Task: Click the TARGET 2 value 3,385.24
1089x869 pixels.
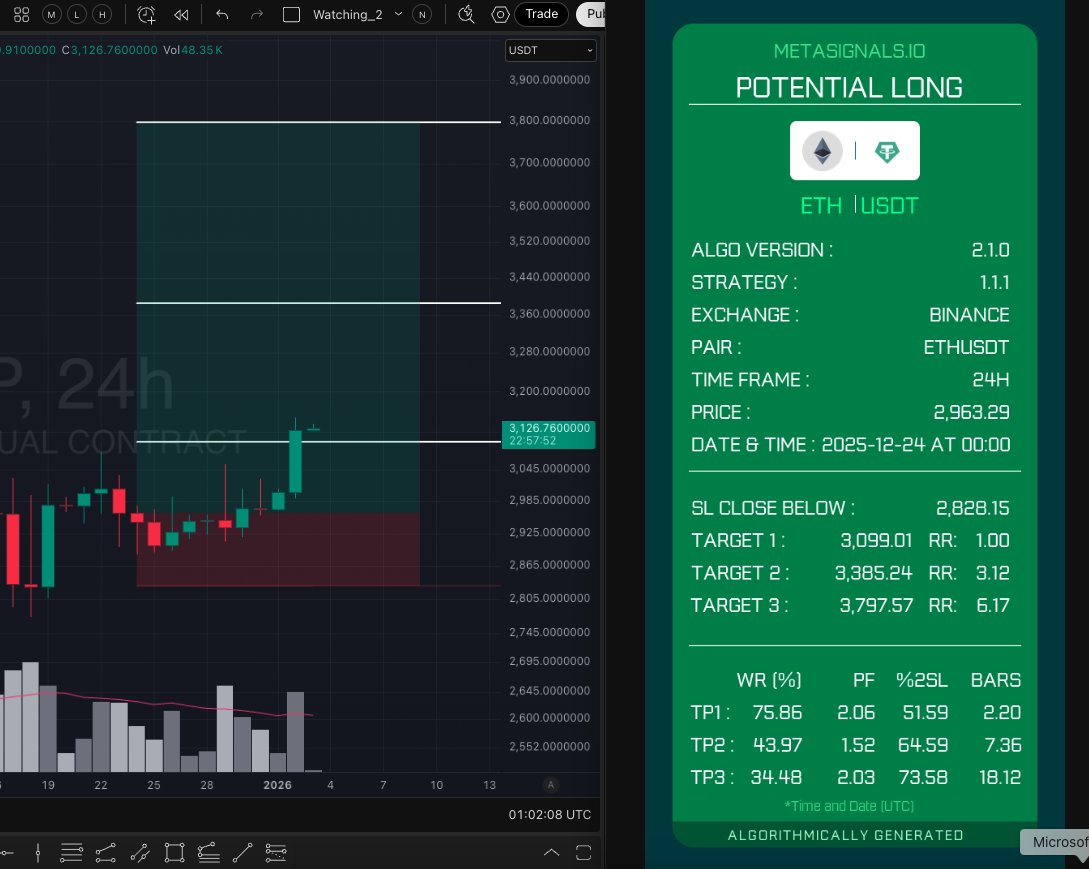Action: point(873,573)
